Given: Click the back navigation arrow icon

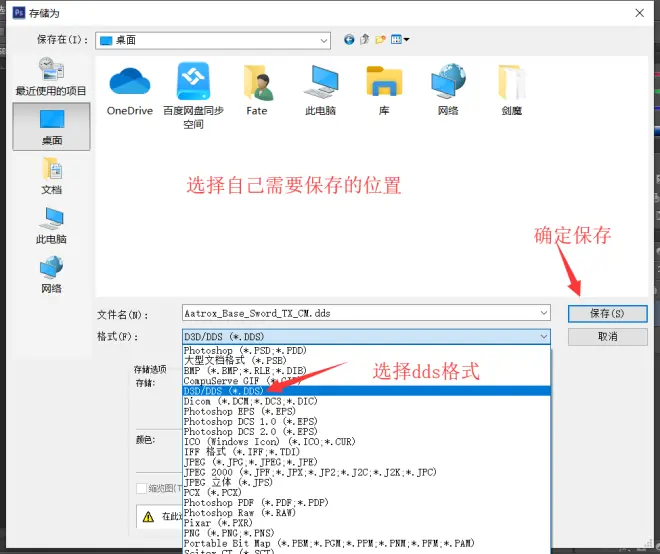Looking at the screenshot, I should [x=349, y=40].
